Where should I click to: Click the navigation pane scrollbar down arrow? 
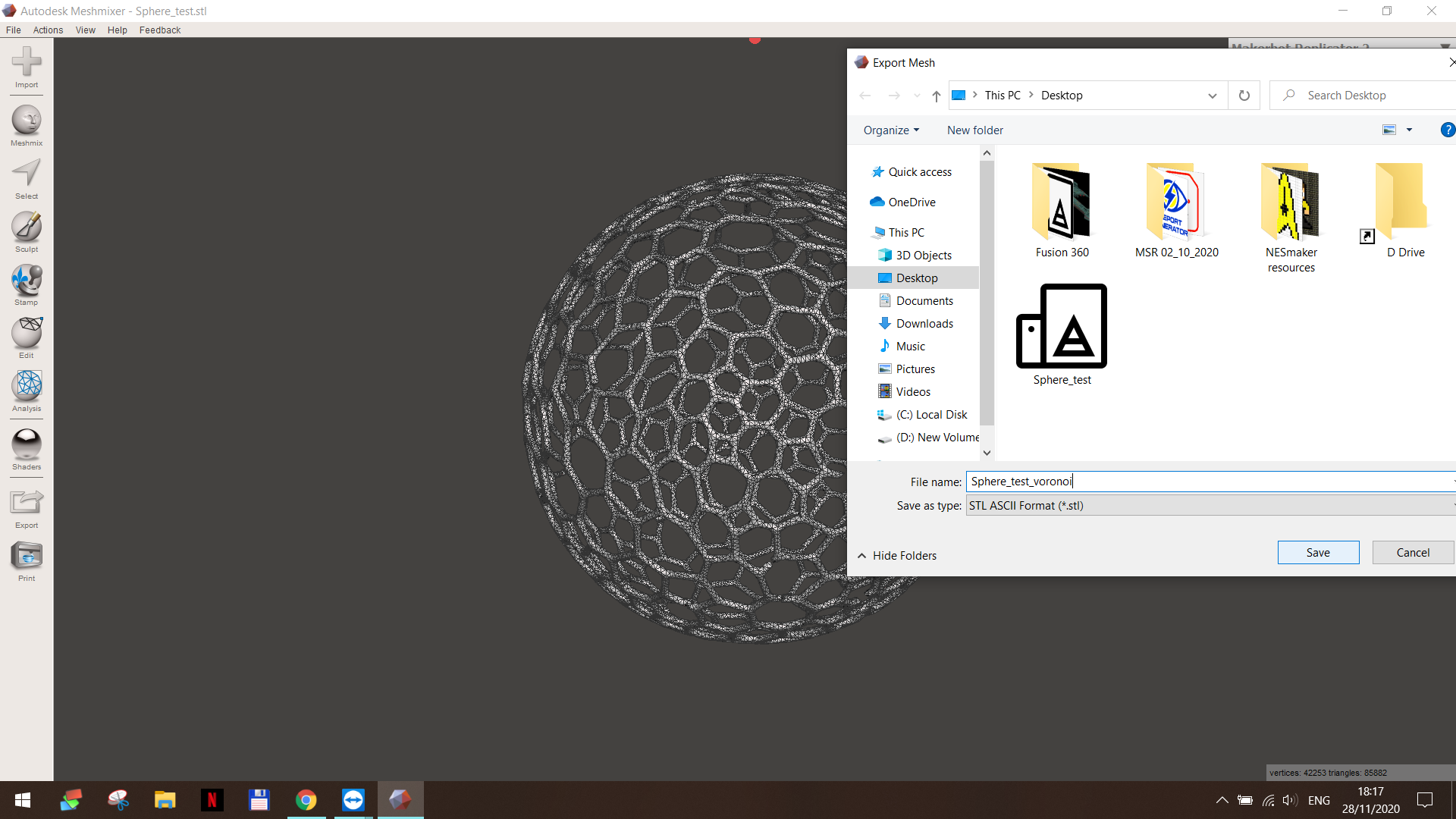tap(987, 453)
